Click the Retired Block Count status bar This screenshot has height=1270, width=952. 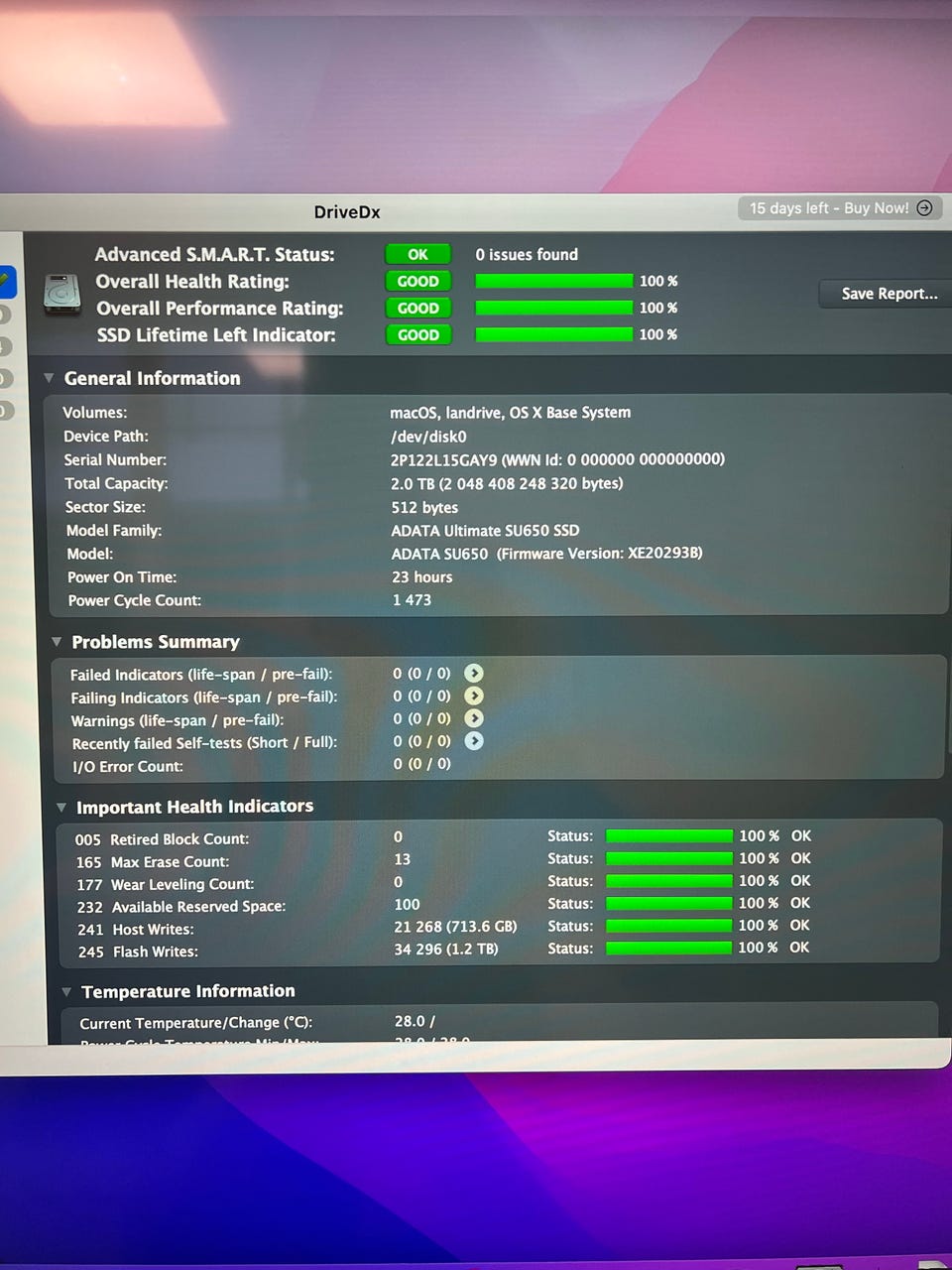[668, 836]
